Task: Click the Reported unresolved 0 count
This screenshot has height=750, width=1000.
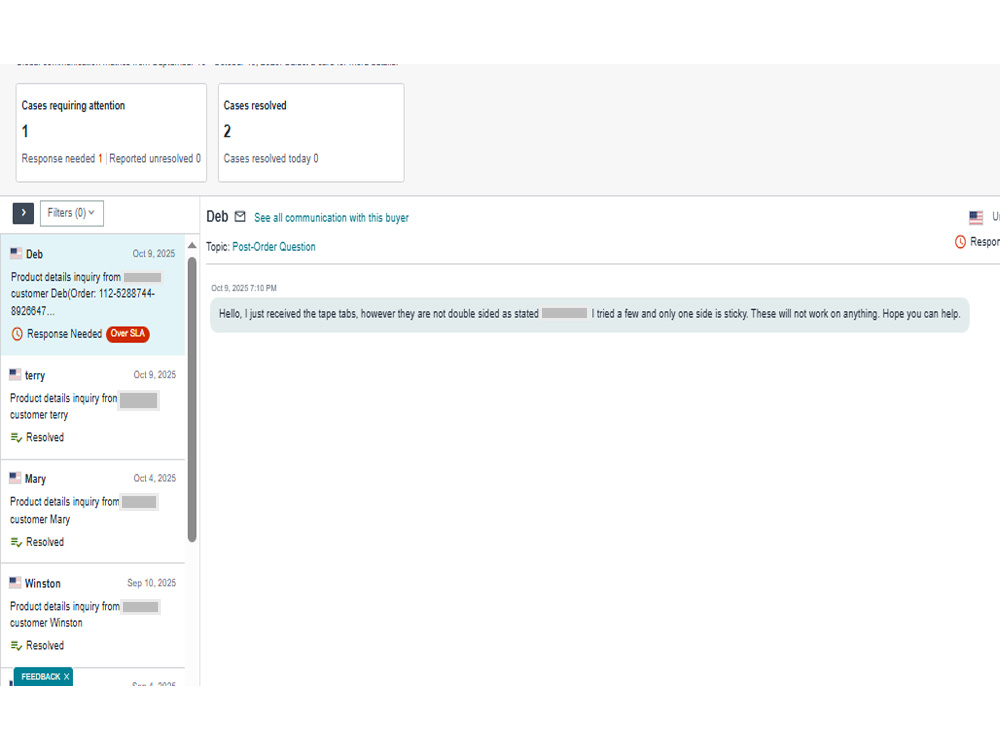Action: tap(155, 158)
